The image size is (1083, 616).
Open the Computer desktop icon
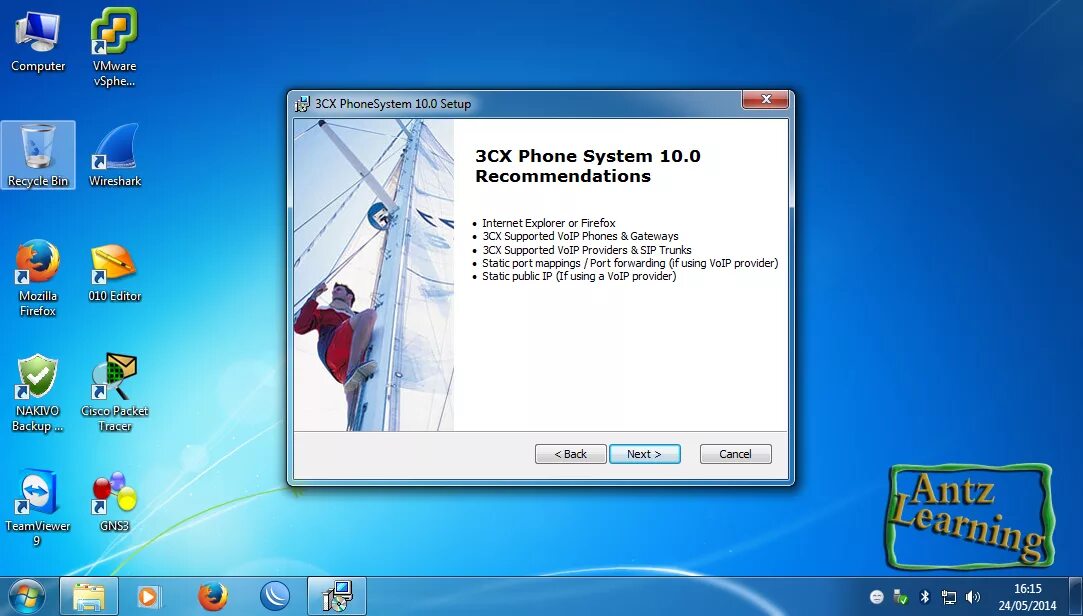click(x=38, y=41)
